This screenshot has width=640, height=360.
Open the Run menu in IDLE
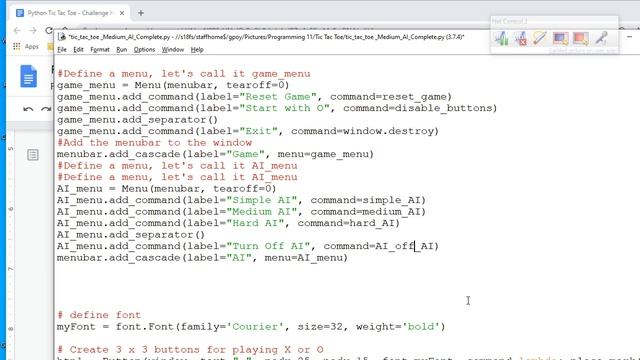[122, 49]
